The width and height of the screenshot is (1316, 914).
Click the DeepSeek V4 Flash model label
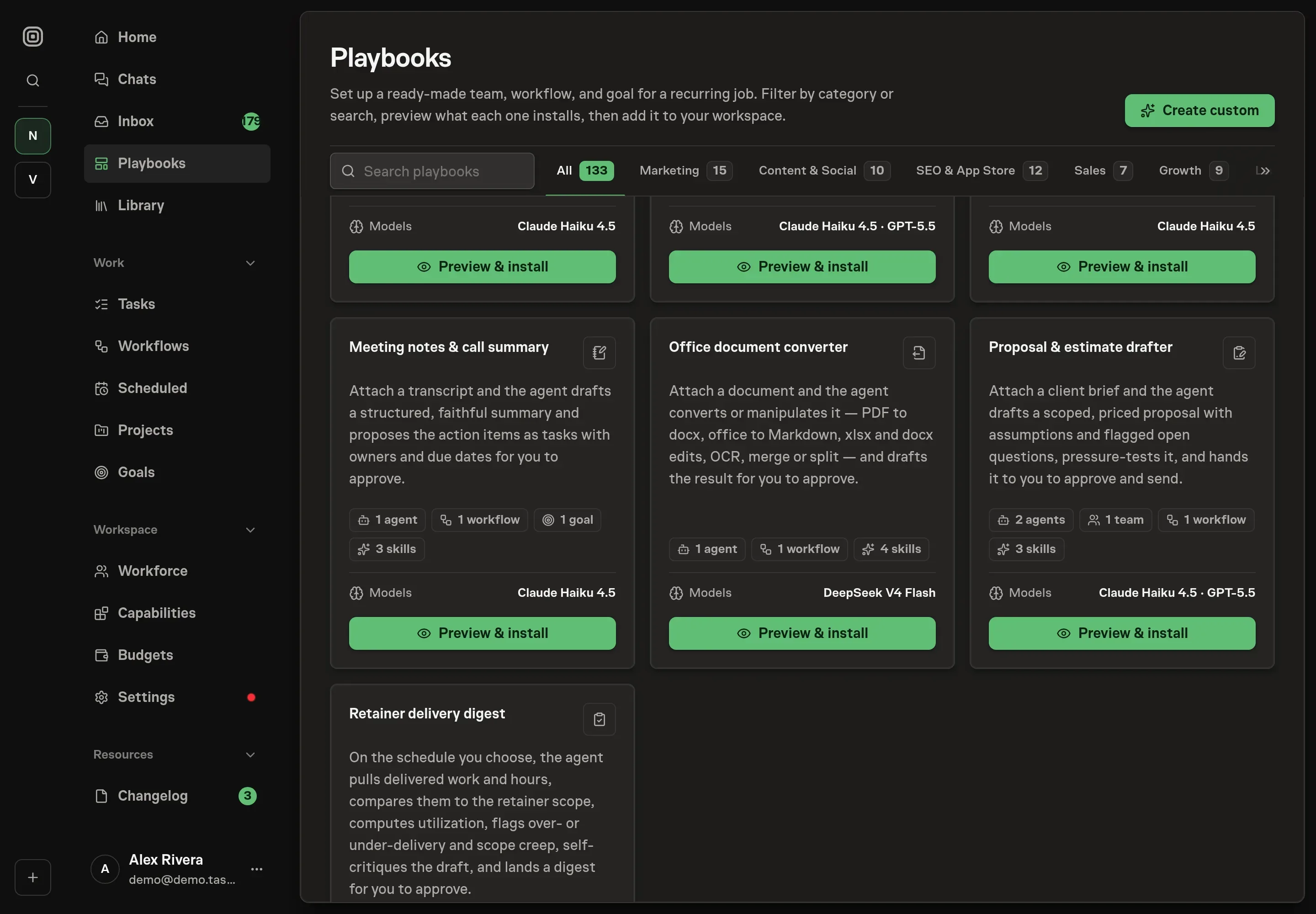coord(879,593)
